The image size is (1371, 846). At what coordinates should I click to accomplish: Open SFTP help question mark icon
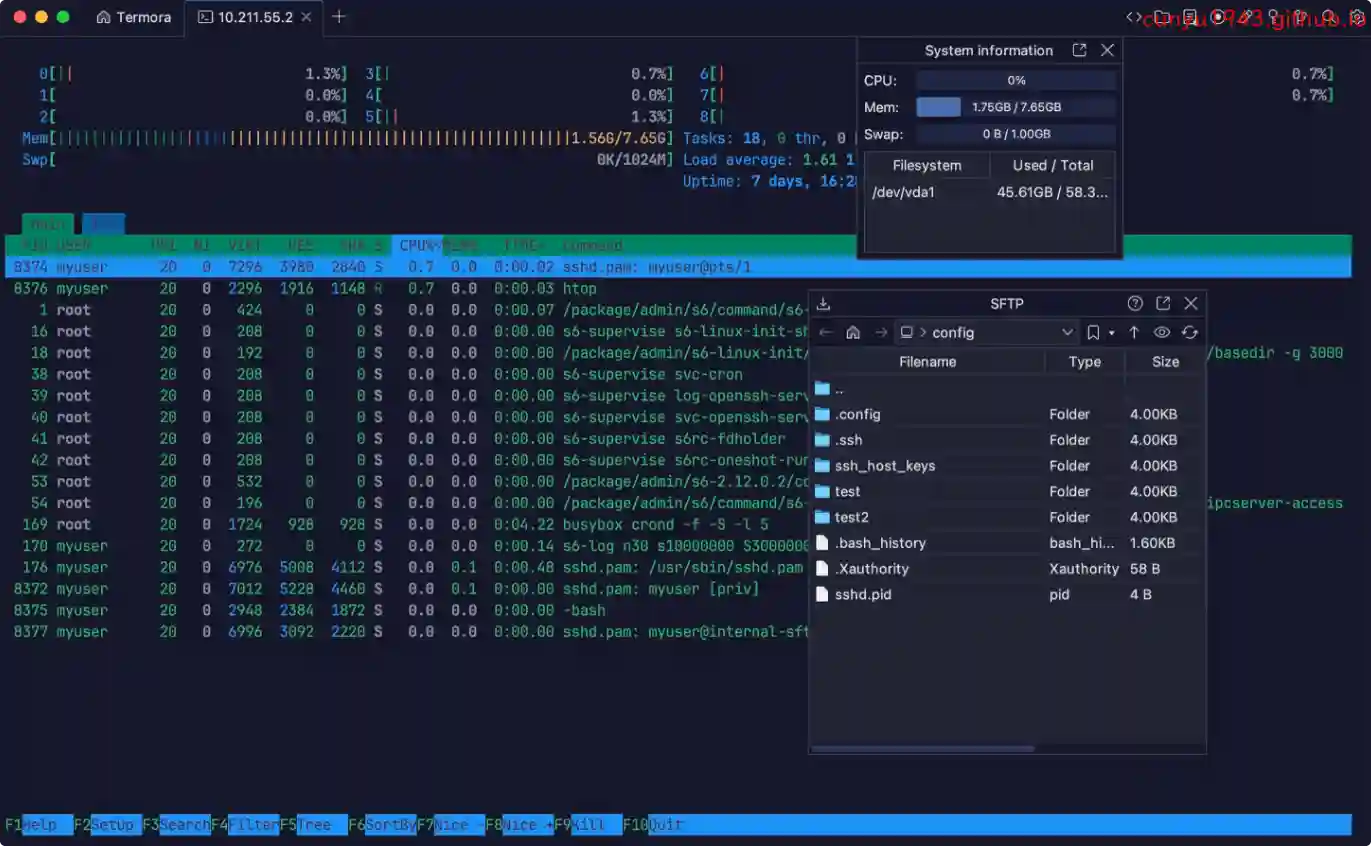click(1135, 304)
